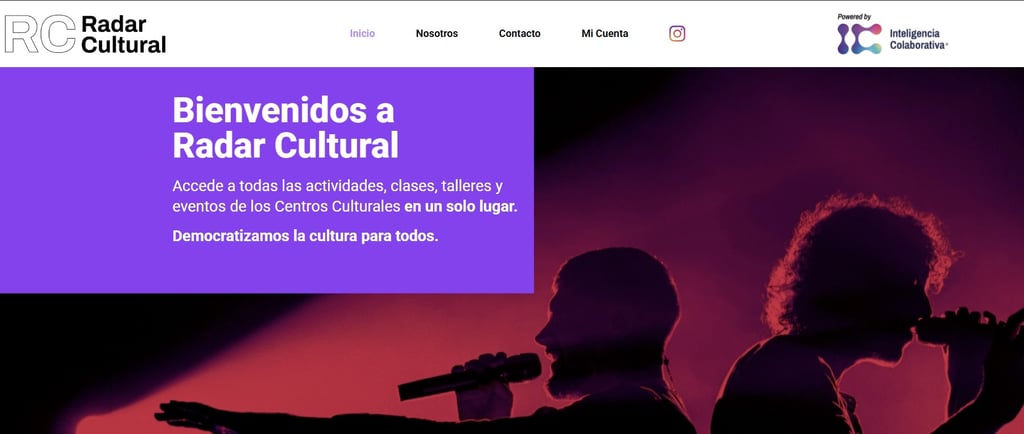The width and height of the screenshot is (1024, 434).
Task: Click the bold 'en un solo lugar' text
Action: [460, 208]
